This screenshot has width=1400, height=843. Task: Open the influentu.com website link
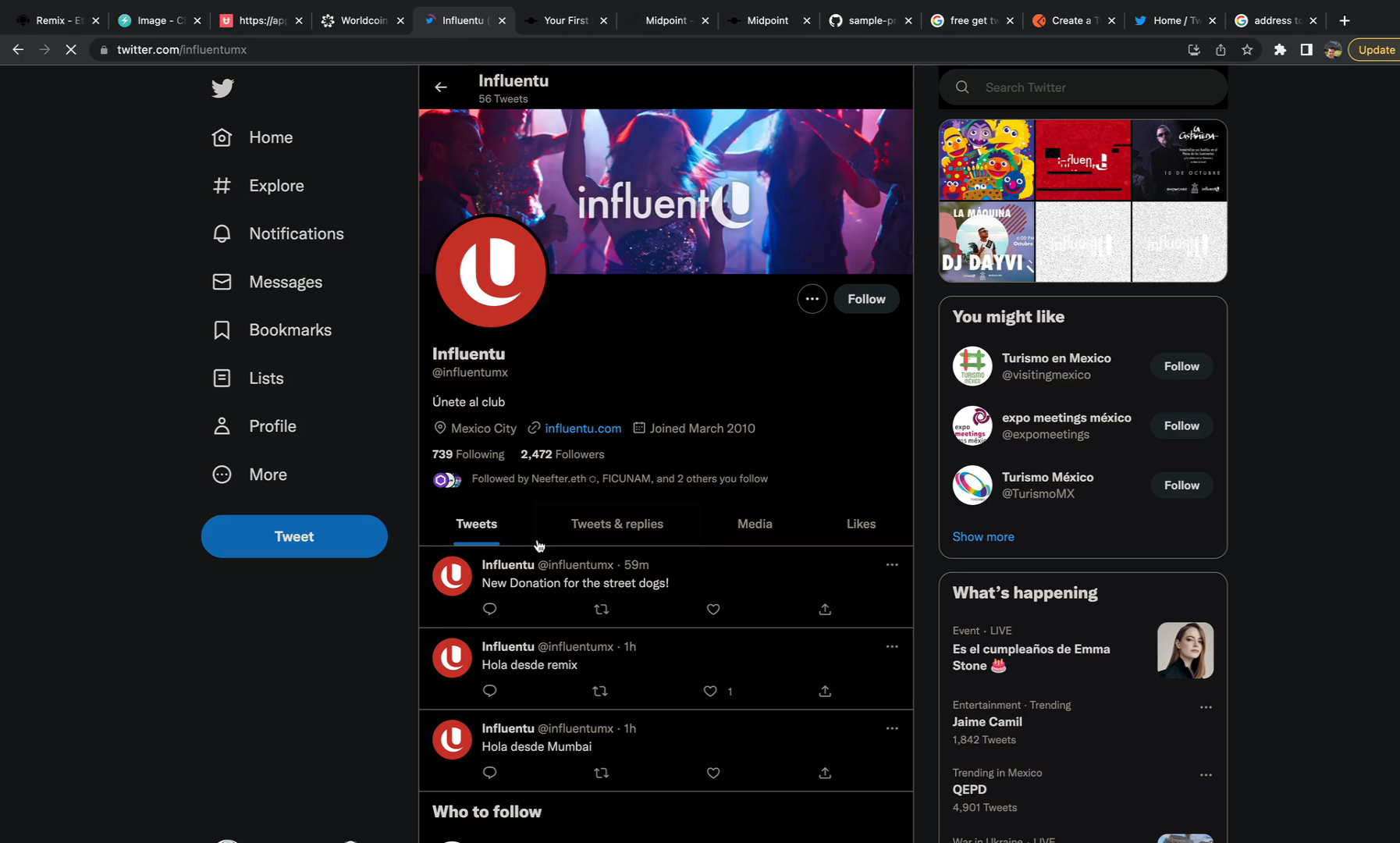pyautogui.click(x=583, y=429)
